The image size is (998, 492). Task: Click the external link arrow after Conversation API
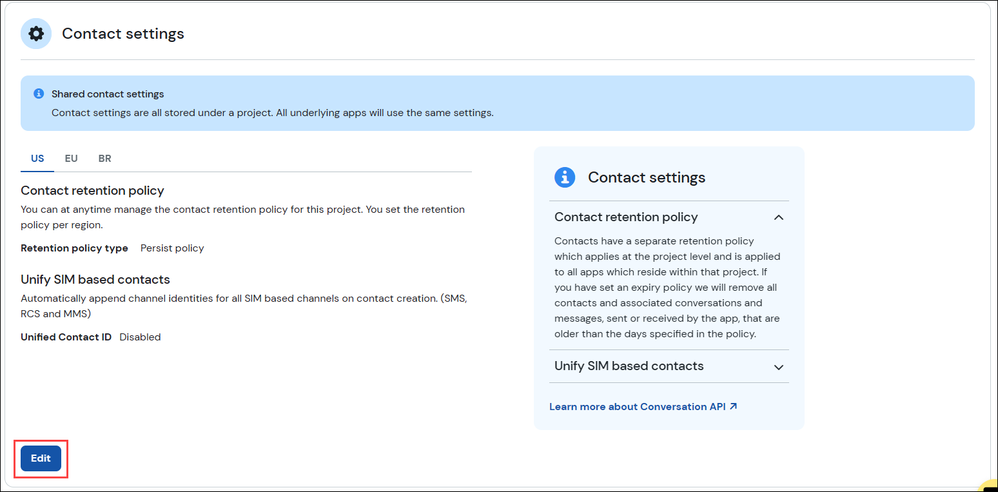tap(733, 406)
